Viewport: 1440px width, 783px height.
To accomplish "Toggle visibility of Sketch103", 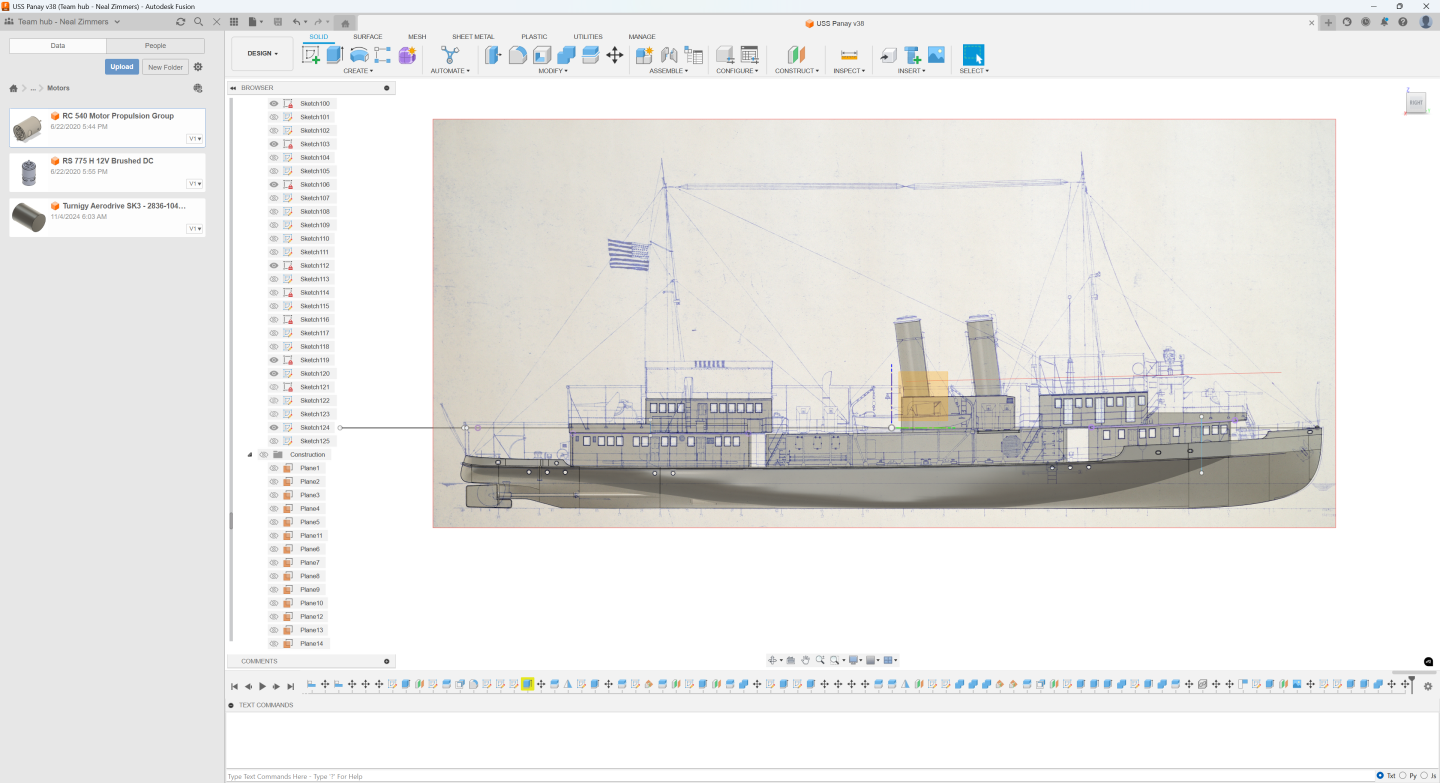I will coord(274,144).
